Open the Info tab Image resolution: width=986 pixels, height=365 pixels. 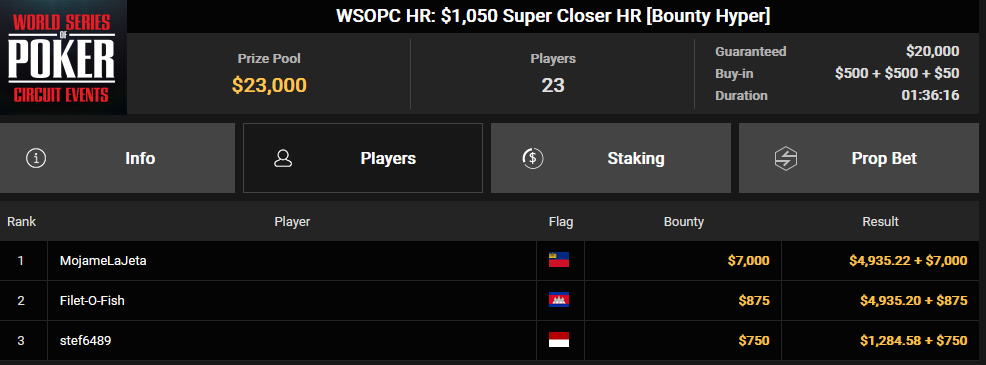117,158
